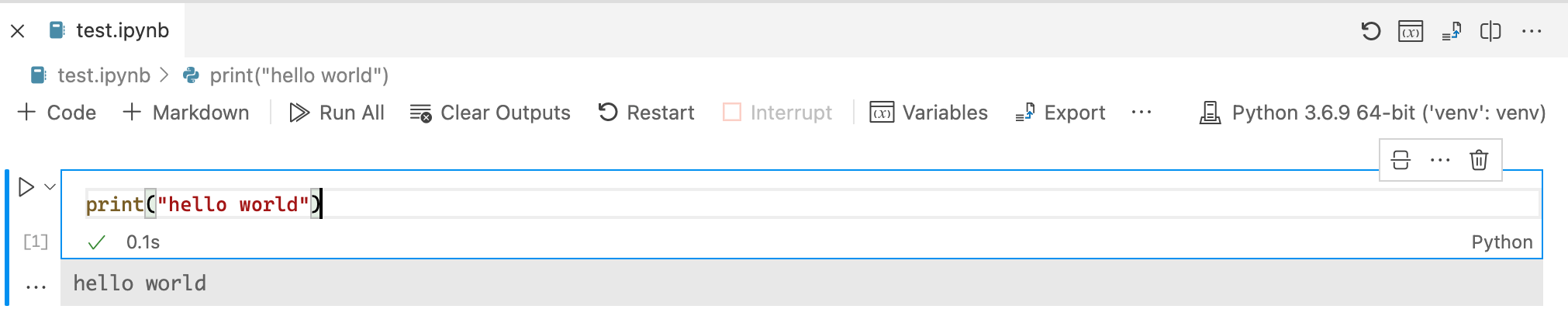Open the run options chevron beside the cell

click(50, 187)
